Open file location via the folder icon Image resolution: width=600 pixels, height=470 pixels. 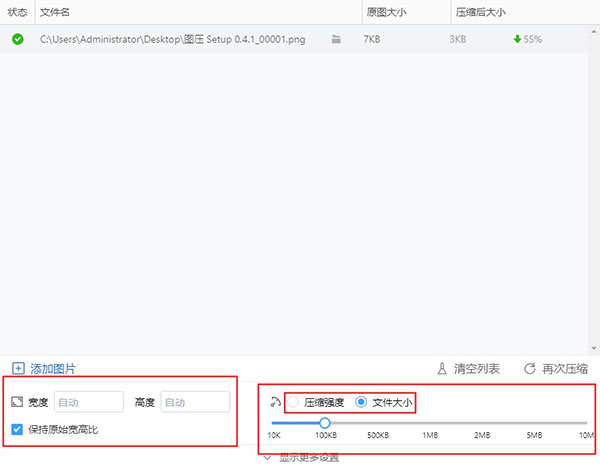pos(336,39)
